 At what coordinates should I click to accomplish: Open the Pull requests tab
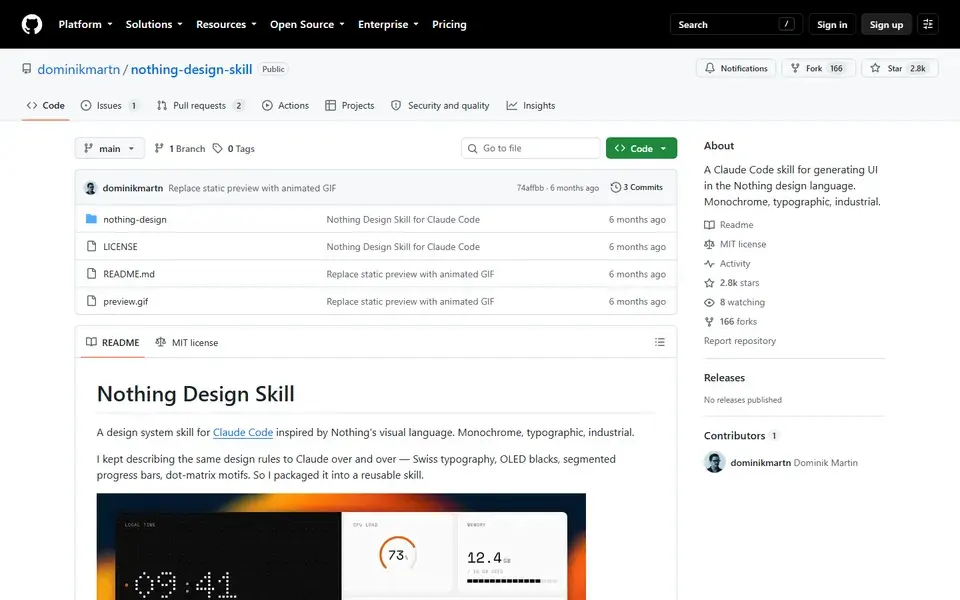tap(200, 105)
